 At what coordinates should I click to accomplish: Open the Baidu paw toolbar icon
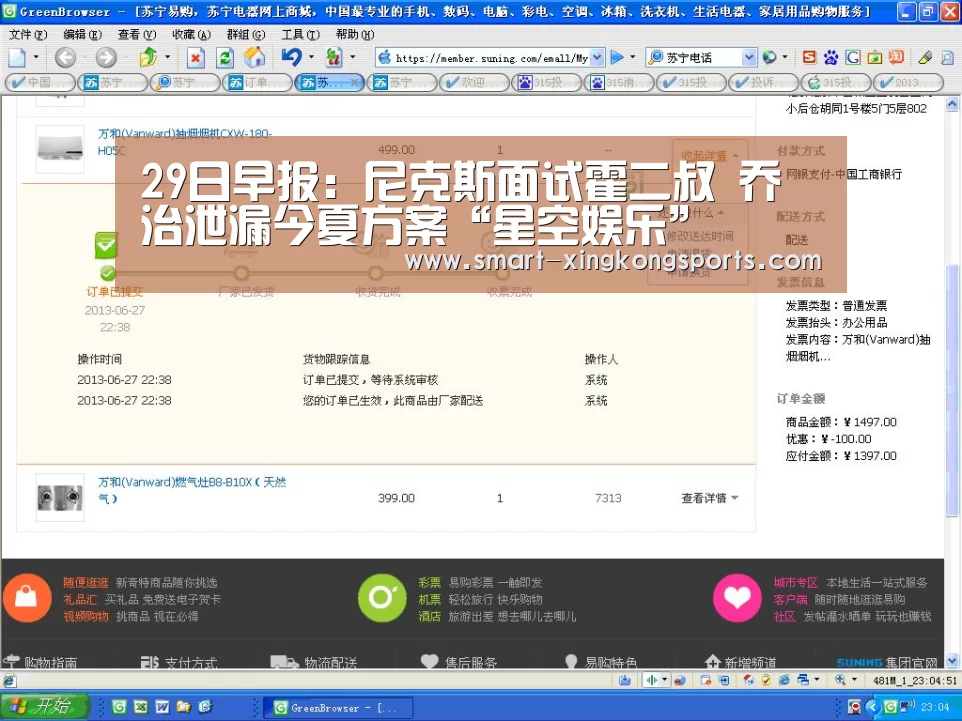click(x=831, y=58)
